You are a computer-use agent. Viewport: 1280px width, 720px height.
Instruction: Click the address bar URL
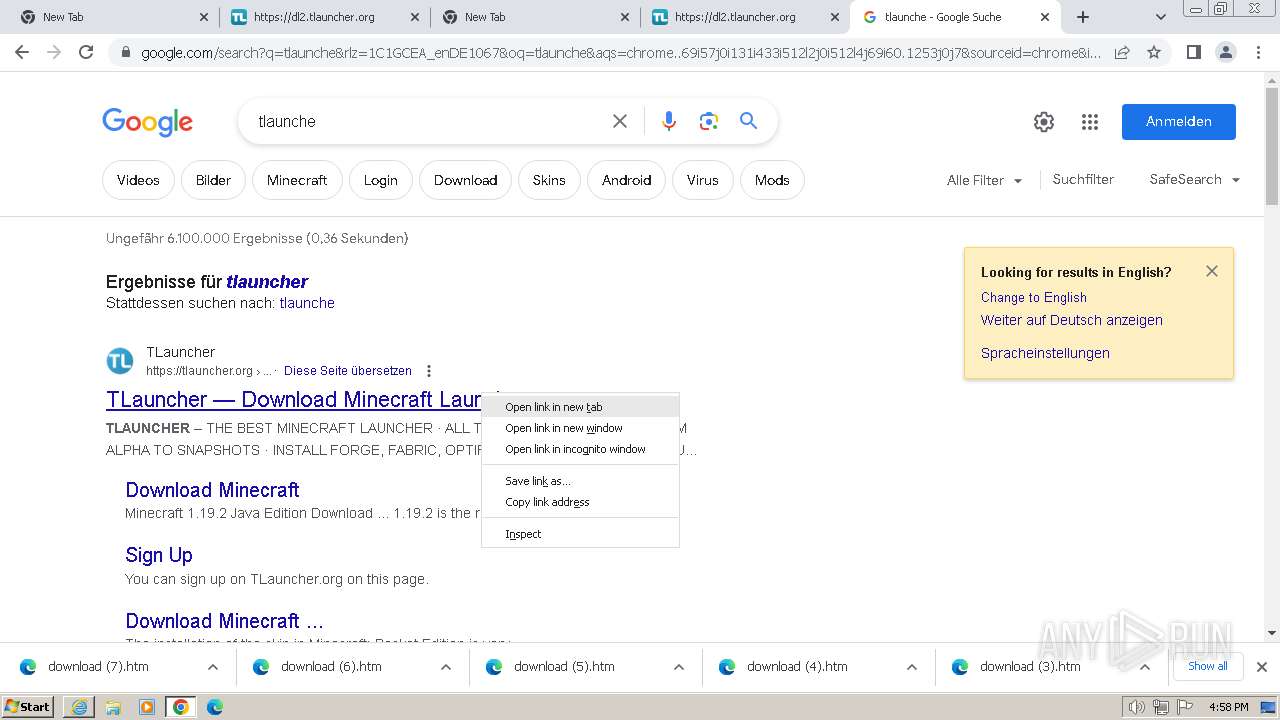[620, 53]
